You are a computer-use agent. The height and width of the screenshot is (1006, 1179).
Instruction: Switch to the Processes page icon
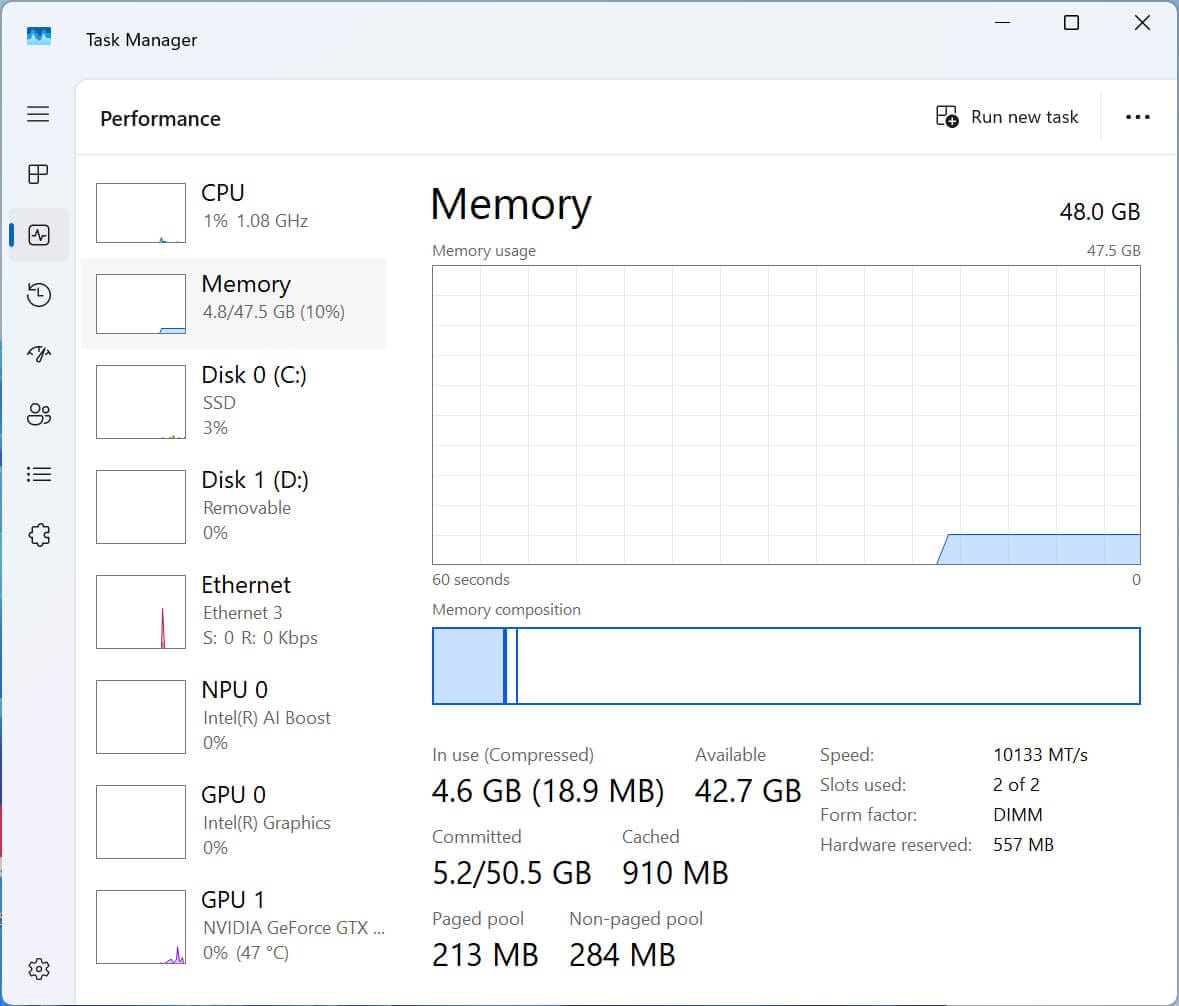coord(38,175)
